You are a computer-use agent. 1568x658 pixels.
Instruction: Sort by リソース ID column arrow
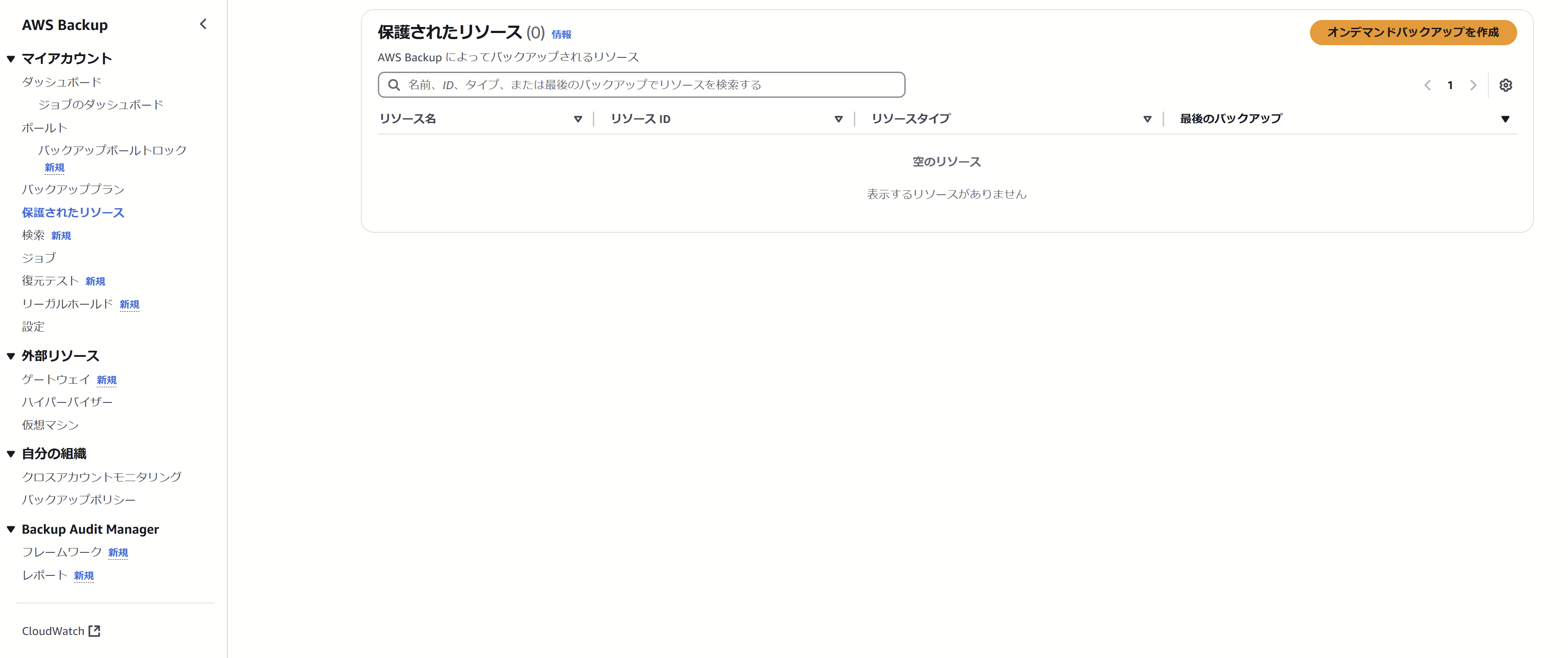838,120
